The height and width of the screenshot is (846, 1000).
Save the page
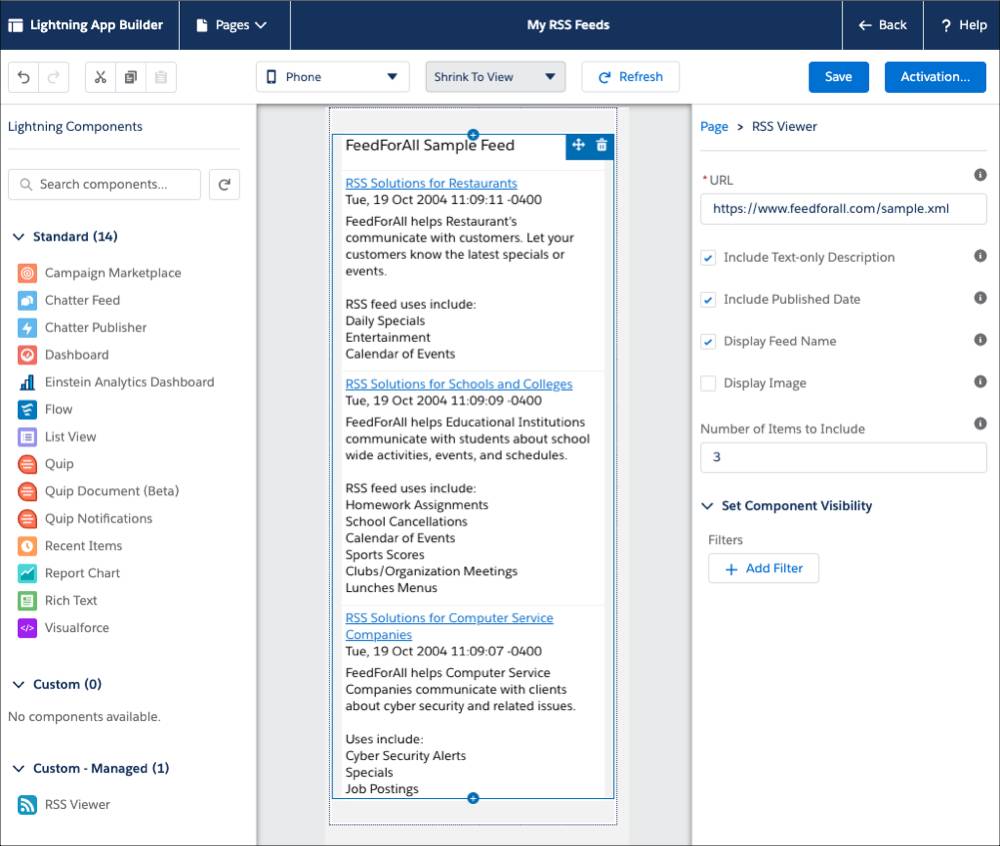point(839,77)
